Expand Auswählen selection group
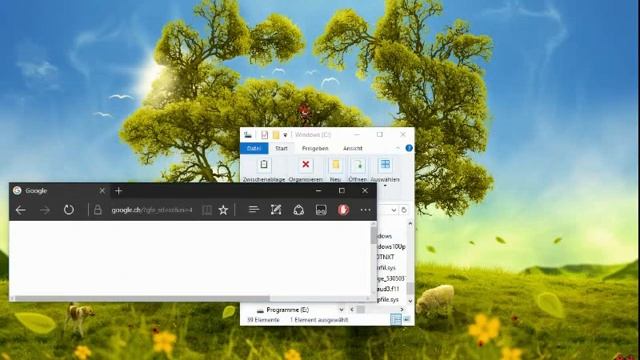The height and width of the screenshot is (360, 640). pos(385,171)
